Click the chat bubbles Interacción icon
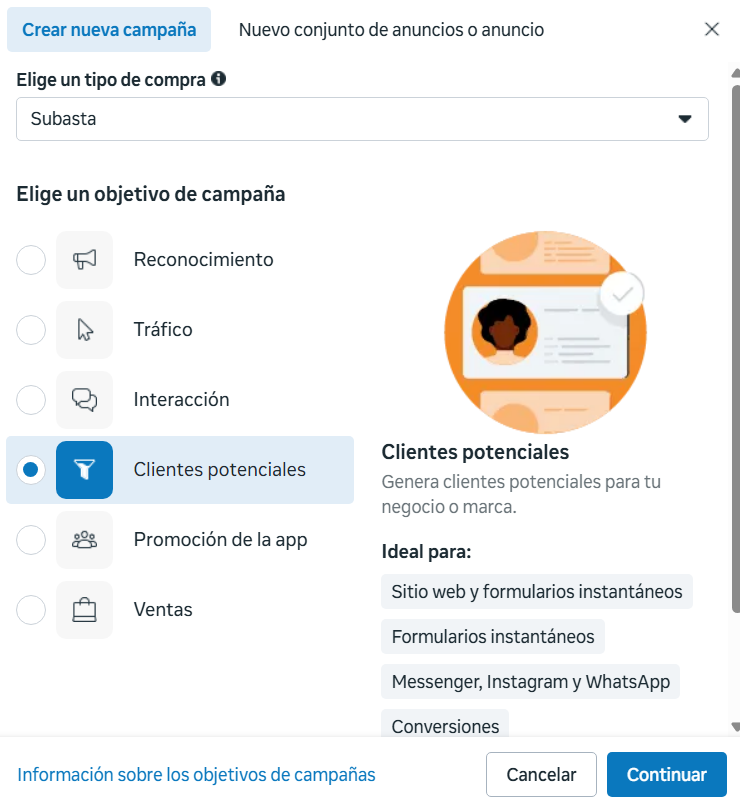Viewport: 740px width, 810px height. pyautogui.click(x=85, y=400)
